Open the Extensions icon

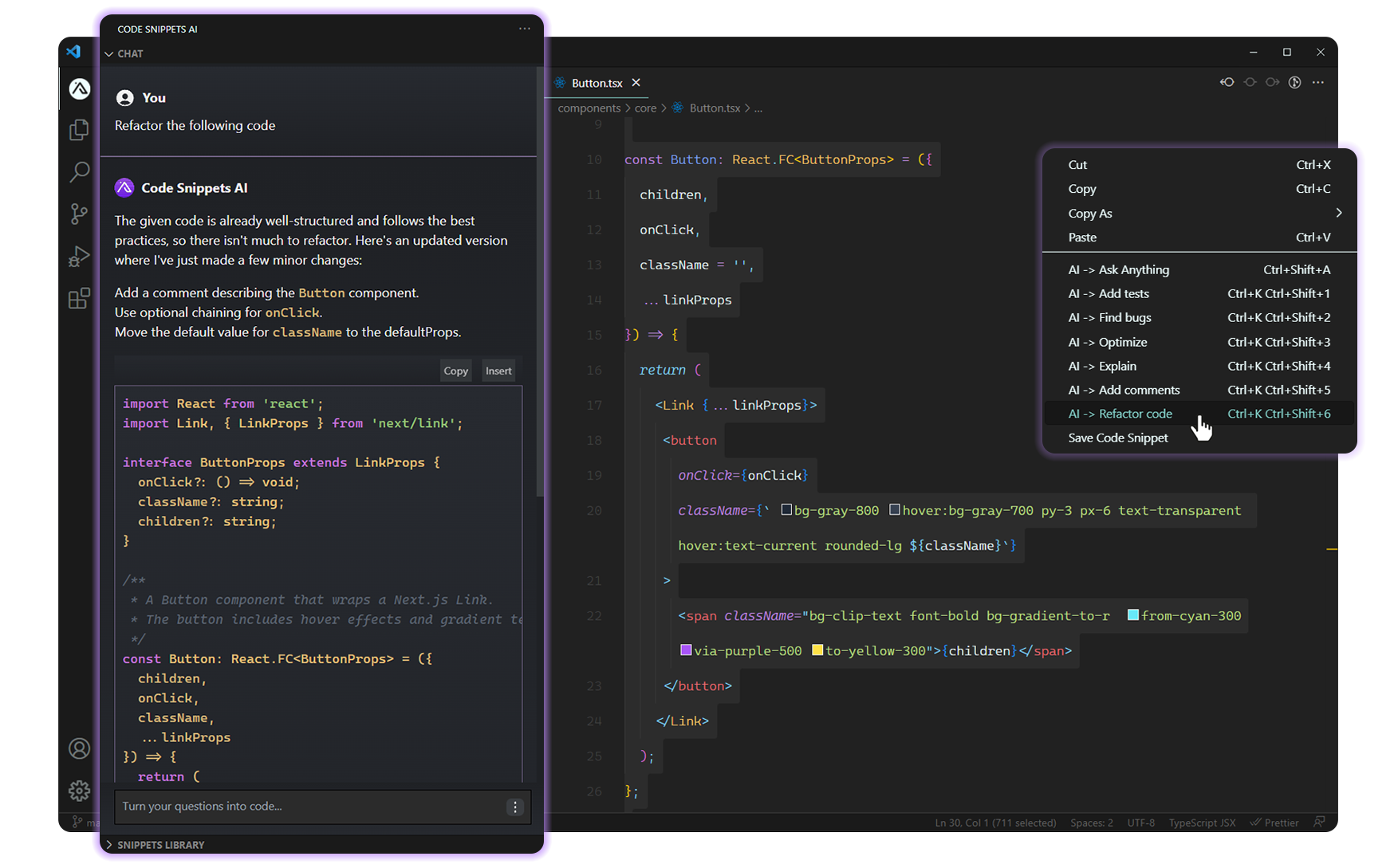point(79,299)
